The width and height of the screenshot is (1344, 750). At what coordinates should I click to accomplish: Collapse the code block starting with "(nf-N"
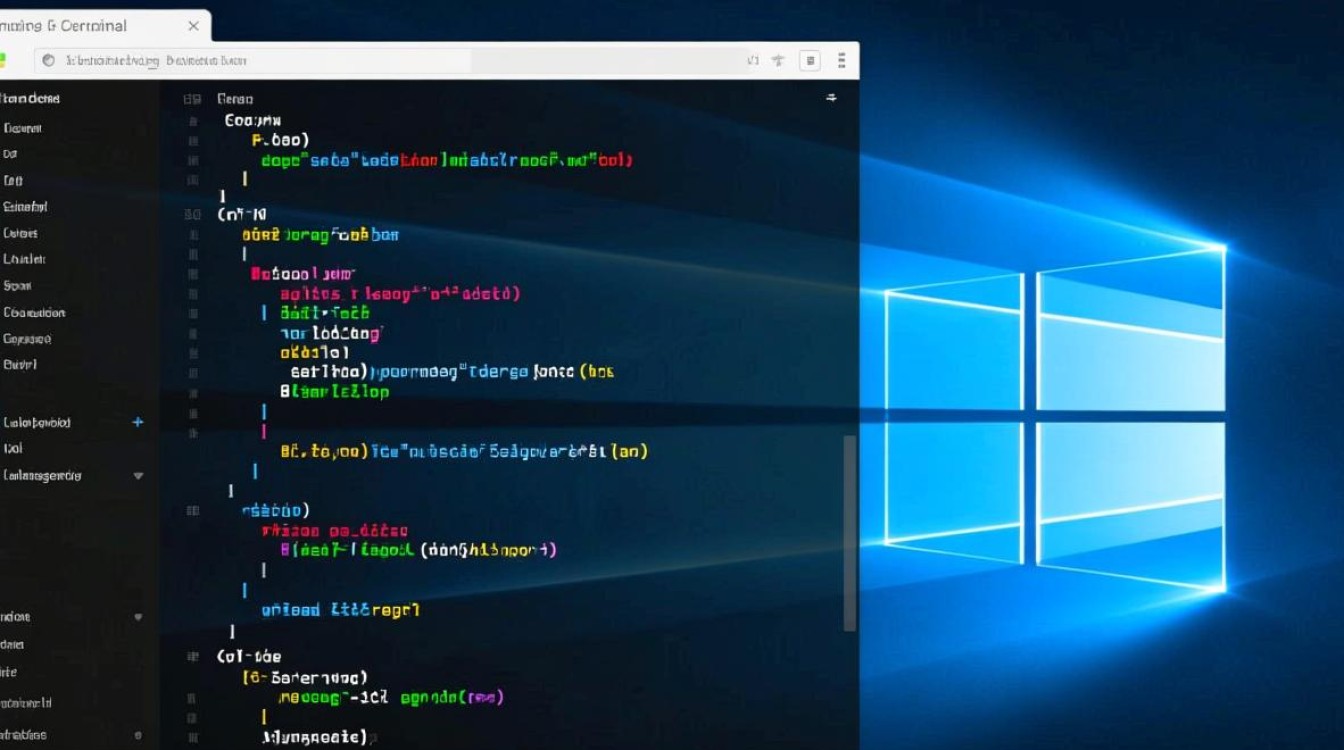tap(192, 214)
